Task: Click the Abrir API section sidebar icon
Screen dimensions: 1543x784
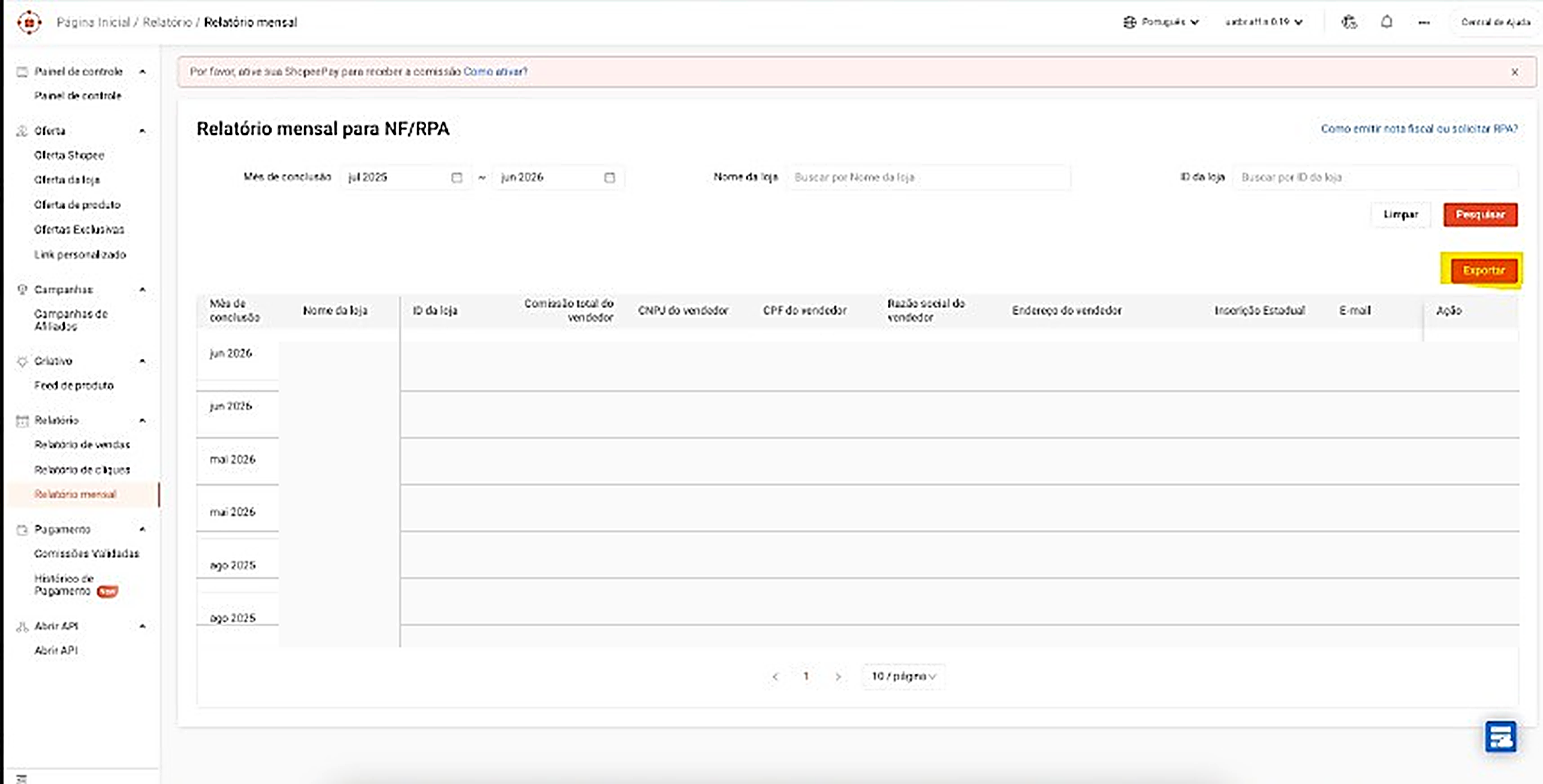Action: (x=22, y=626)
